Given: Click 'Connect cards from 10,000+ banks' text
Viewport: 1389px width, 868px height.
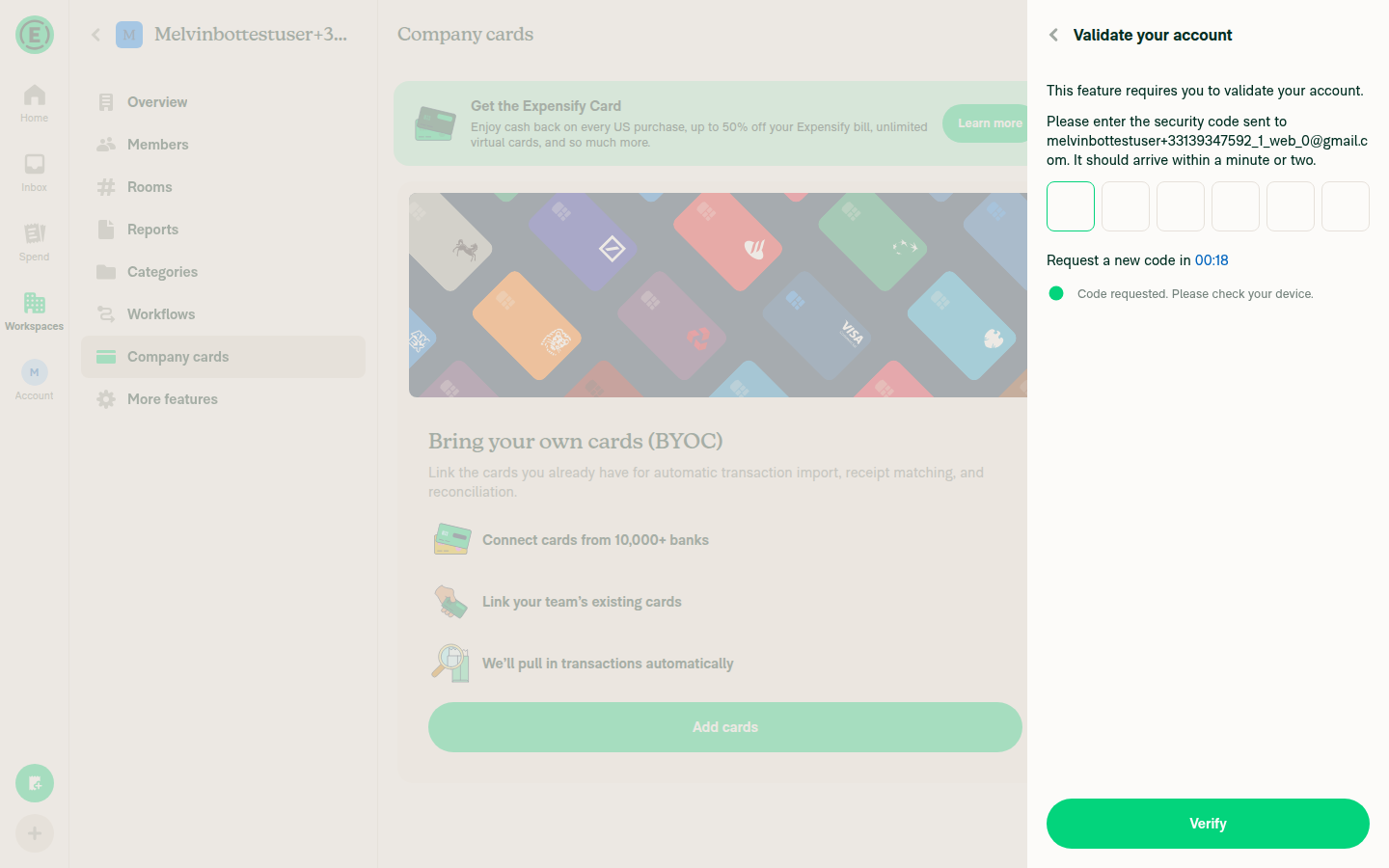Looking at the screenshot, I should pyautogui.click(x=595, y=540).
